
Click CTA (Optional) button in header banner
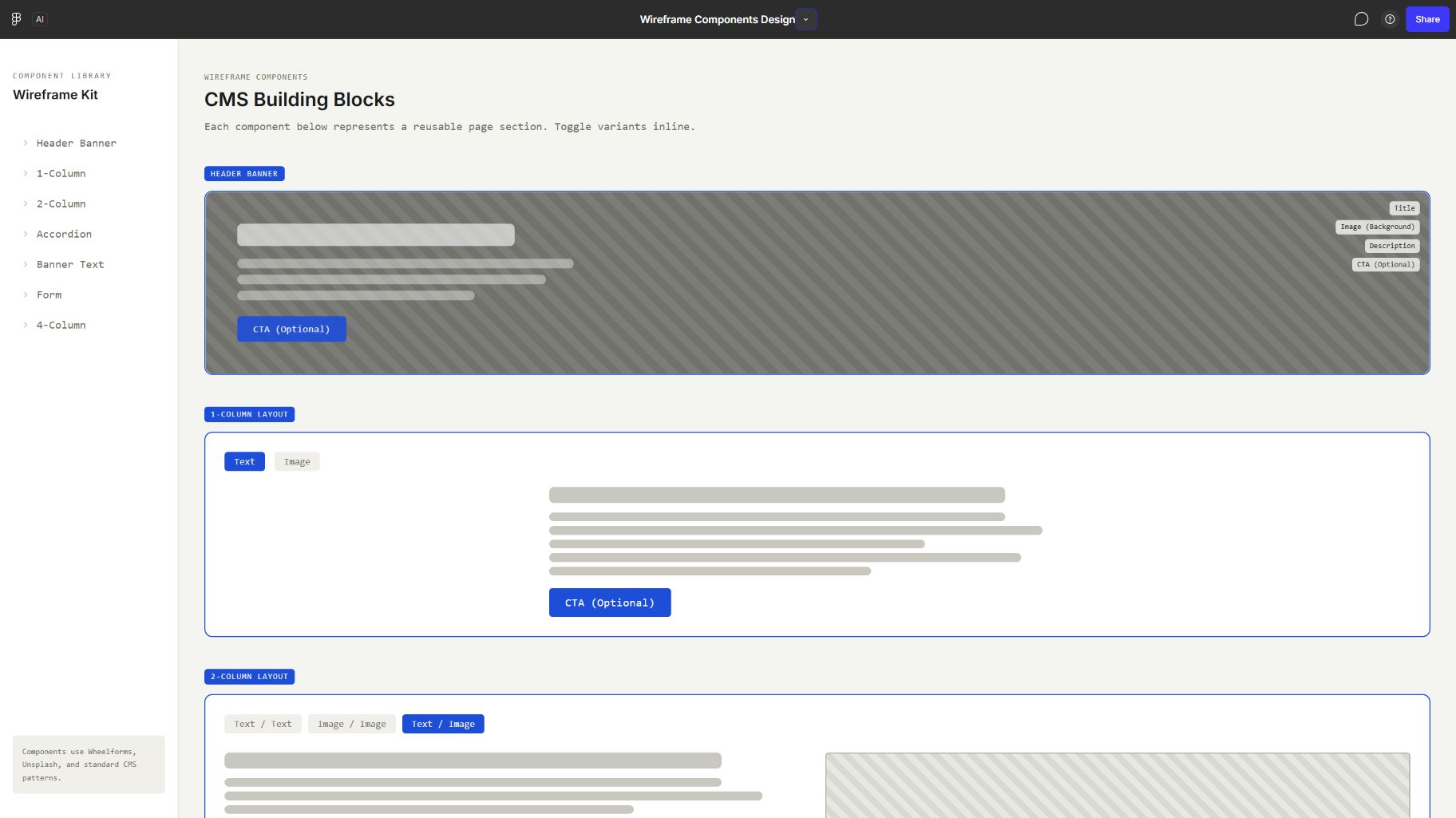[x=291, y=329]
